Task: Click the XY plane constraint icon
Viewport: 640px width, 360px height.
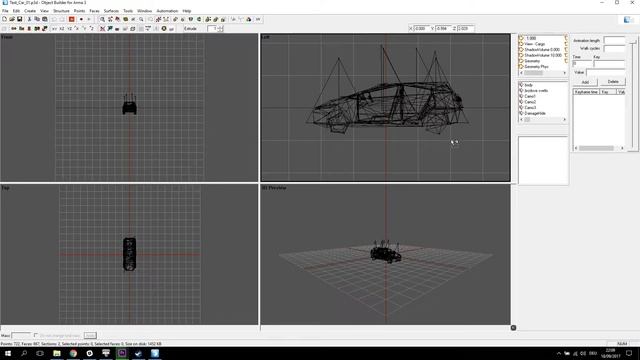Action: point(54,29)
